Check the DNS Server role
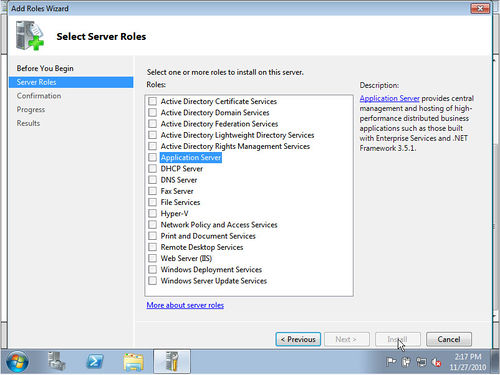Viewport: 500px width, 375px height. point(152,180)
